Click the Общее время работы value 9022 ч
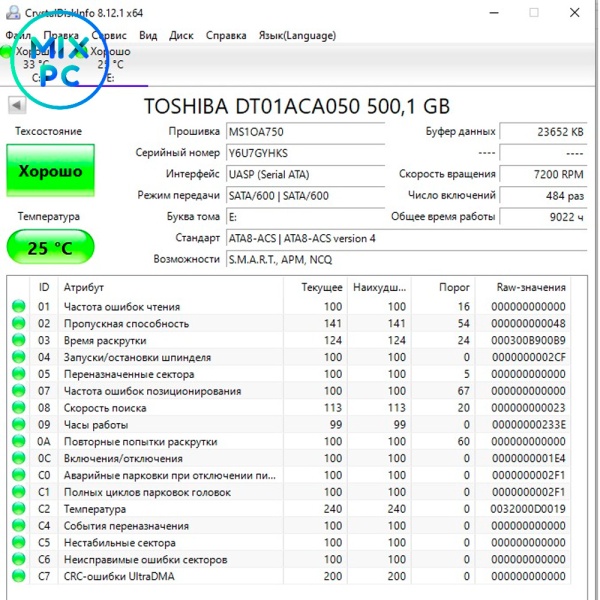600x600 pixels. point(543,217)
